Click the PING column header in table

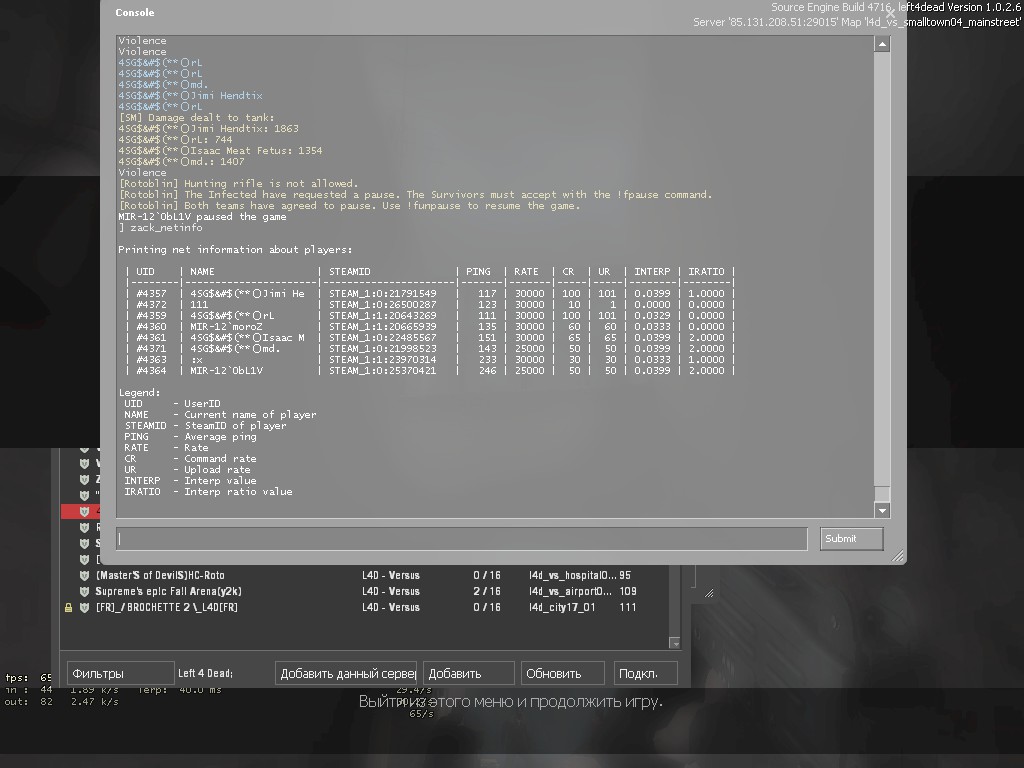pyautogui.click(x=478, y=272)
